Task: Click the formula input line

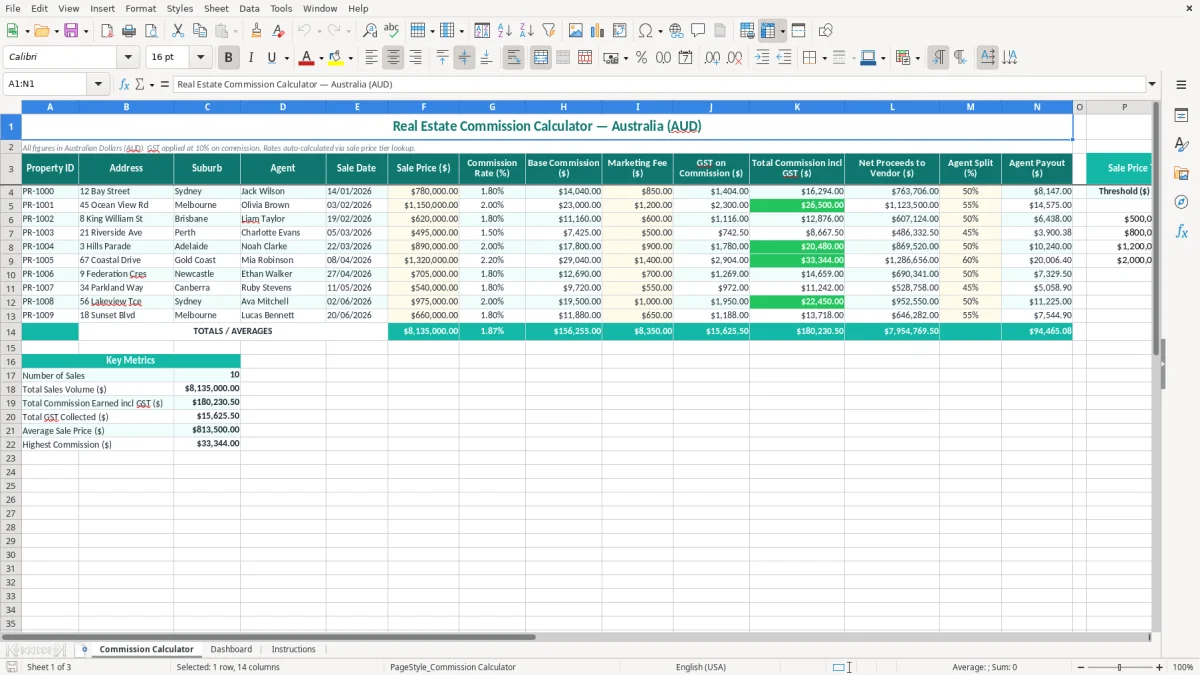Action: [x=658, y=84]
